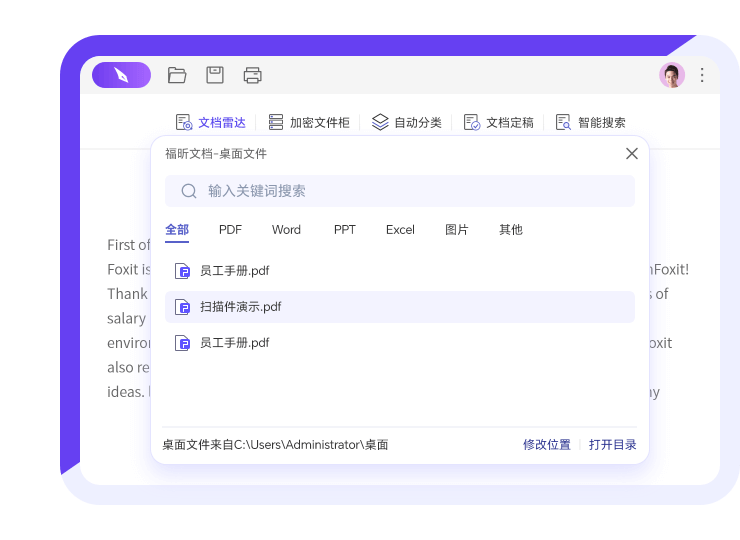
Task: Save document with the floppy disk icon
Action: coord(215,75)
